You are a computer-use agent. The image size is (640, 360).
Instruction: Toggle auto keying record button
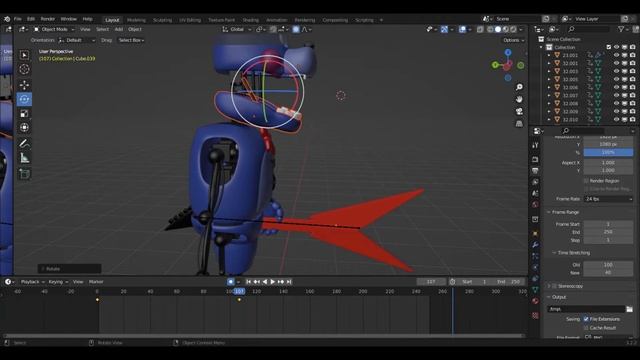(x=231, y=282)
